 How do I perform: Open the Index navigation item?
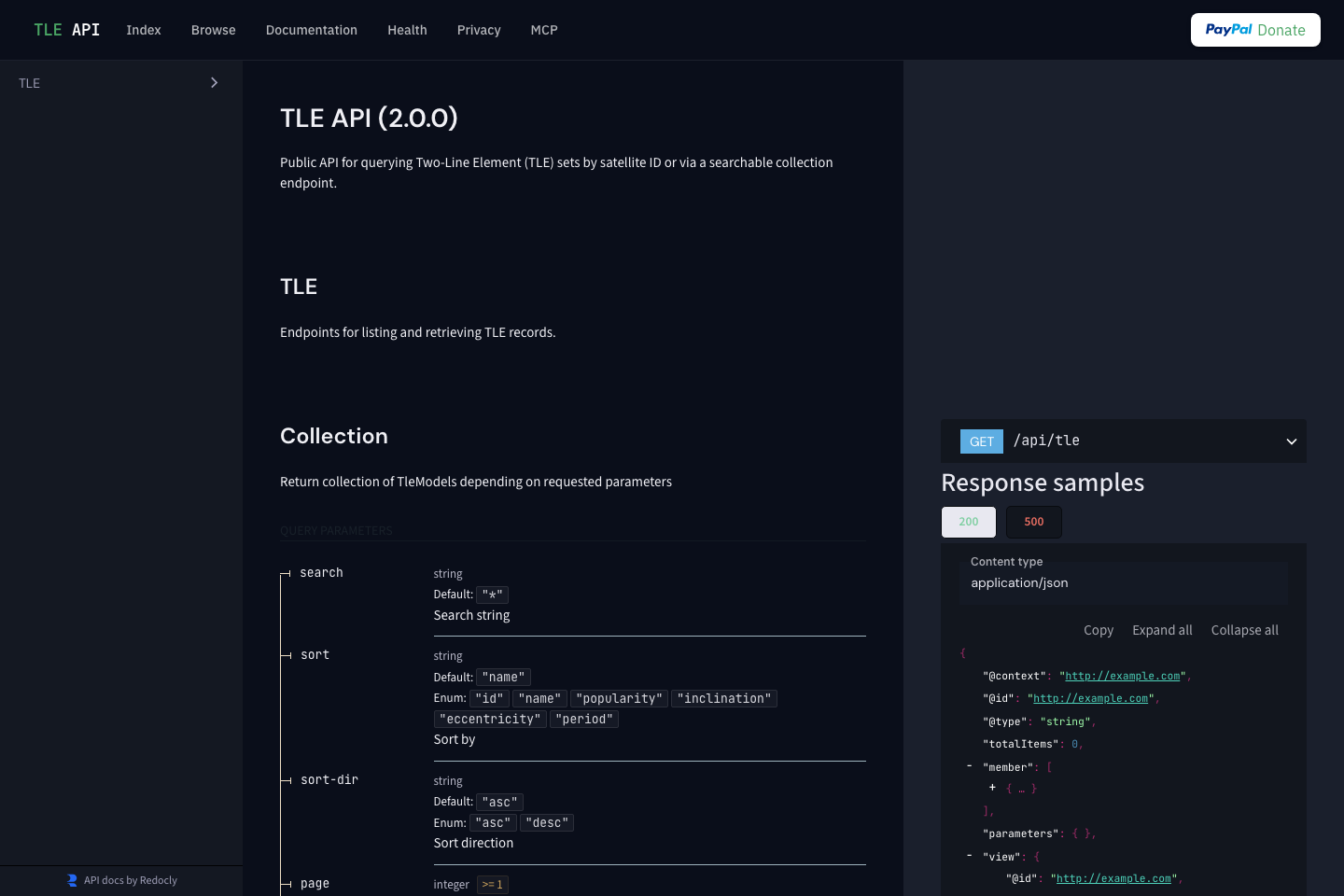tap(144, 30)
